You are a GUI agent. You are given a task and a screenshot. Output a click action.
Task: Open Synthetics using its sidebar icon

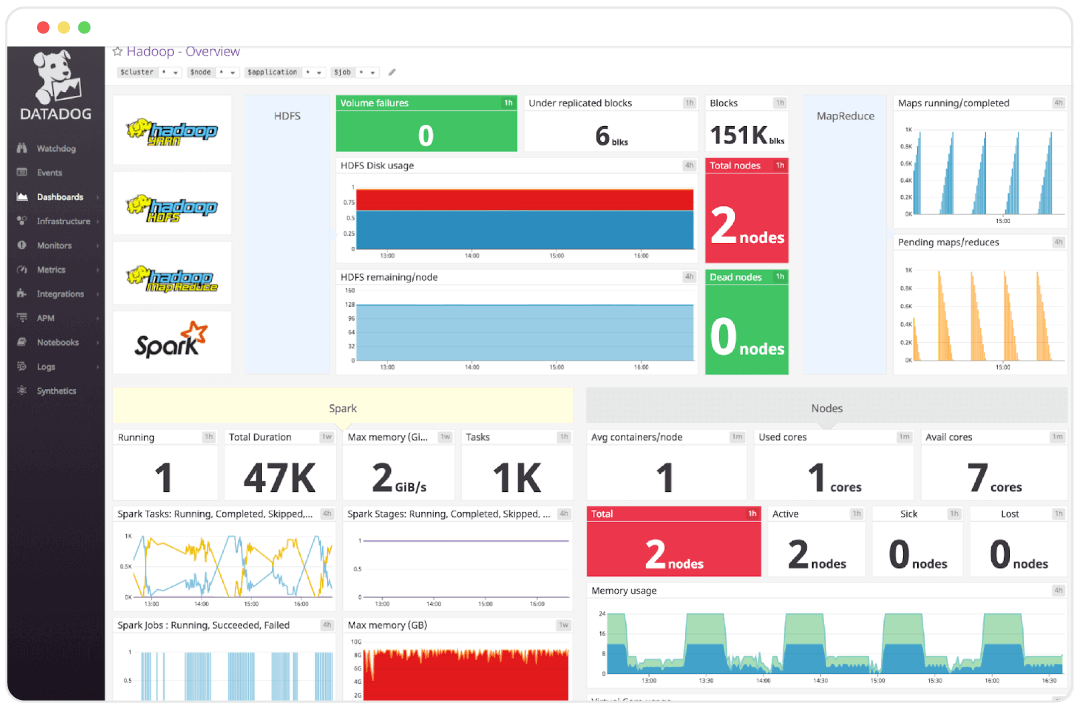click(x=34, y=390)
